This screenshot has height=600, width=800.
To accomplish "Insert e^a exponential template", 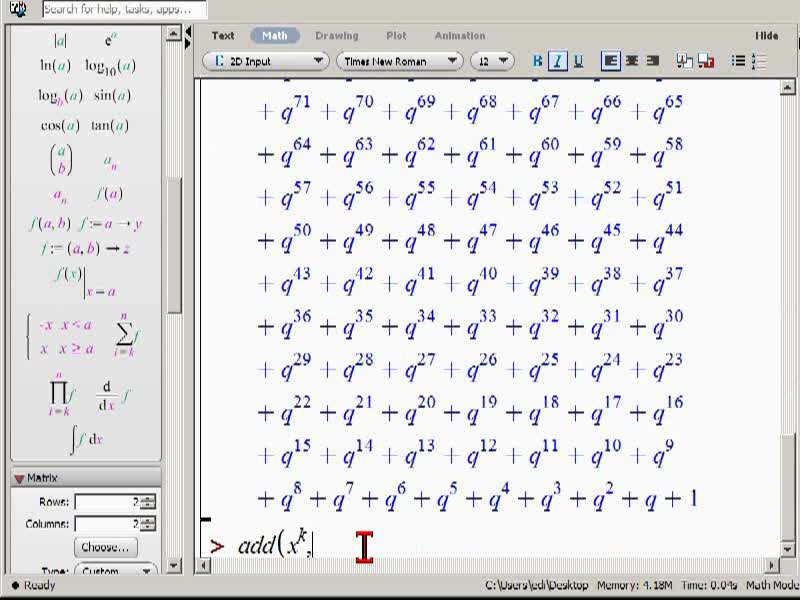I will [110, 40].
